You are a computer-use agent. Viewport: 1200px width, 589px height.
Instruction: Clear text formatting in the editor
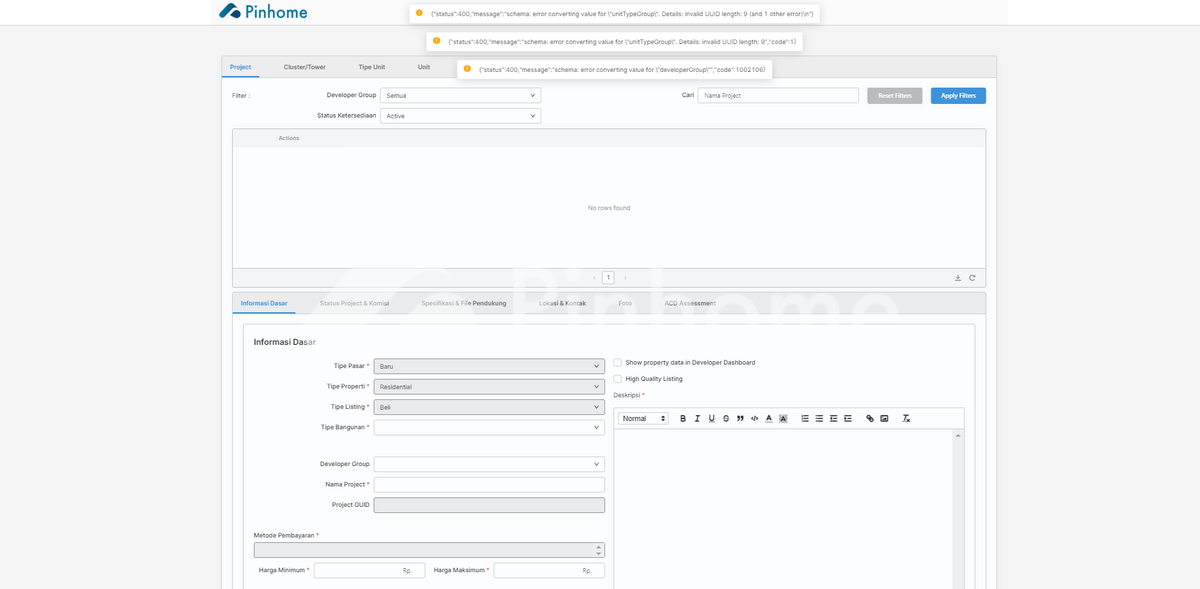906,418
